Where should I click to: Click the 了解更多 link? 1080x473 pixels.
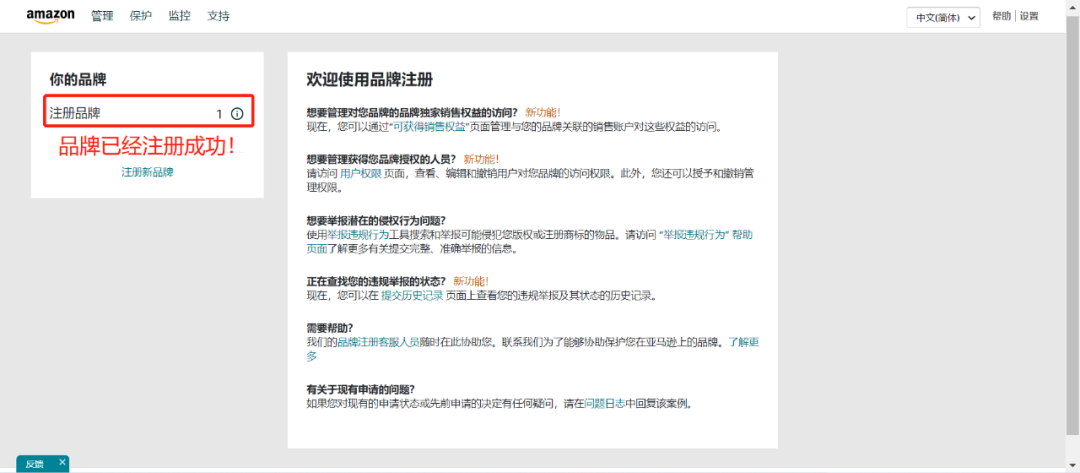coord(744,342)
